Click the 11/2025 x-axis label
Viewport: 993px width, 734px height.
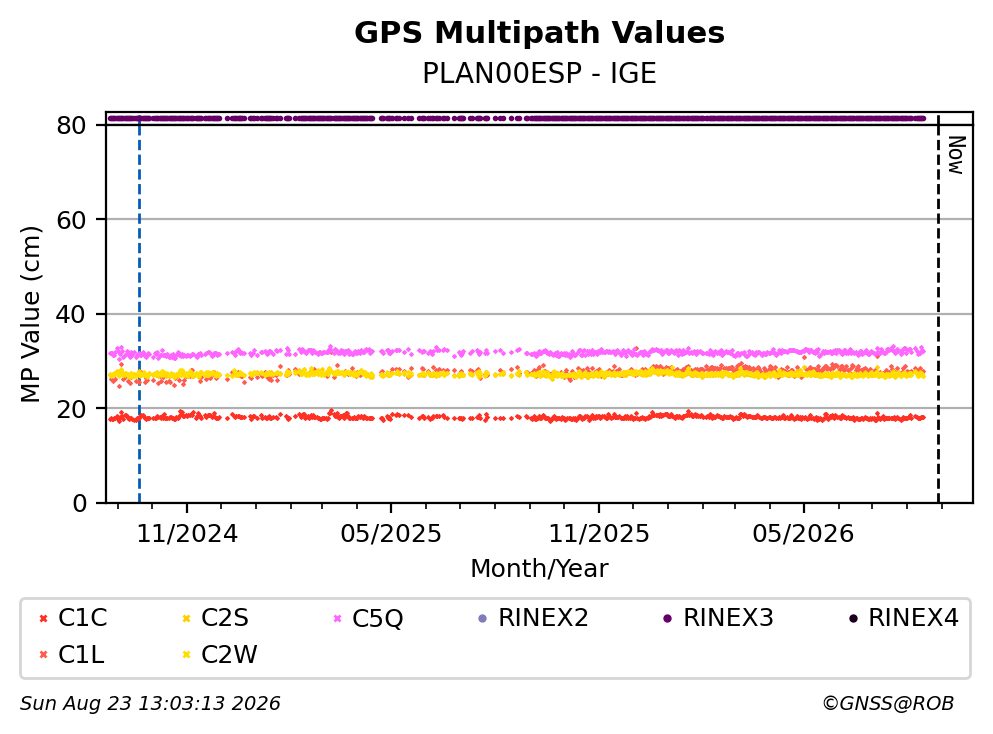598,534
